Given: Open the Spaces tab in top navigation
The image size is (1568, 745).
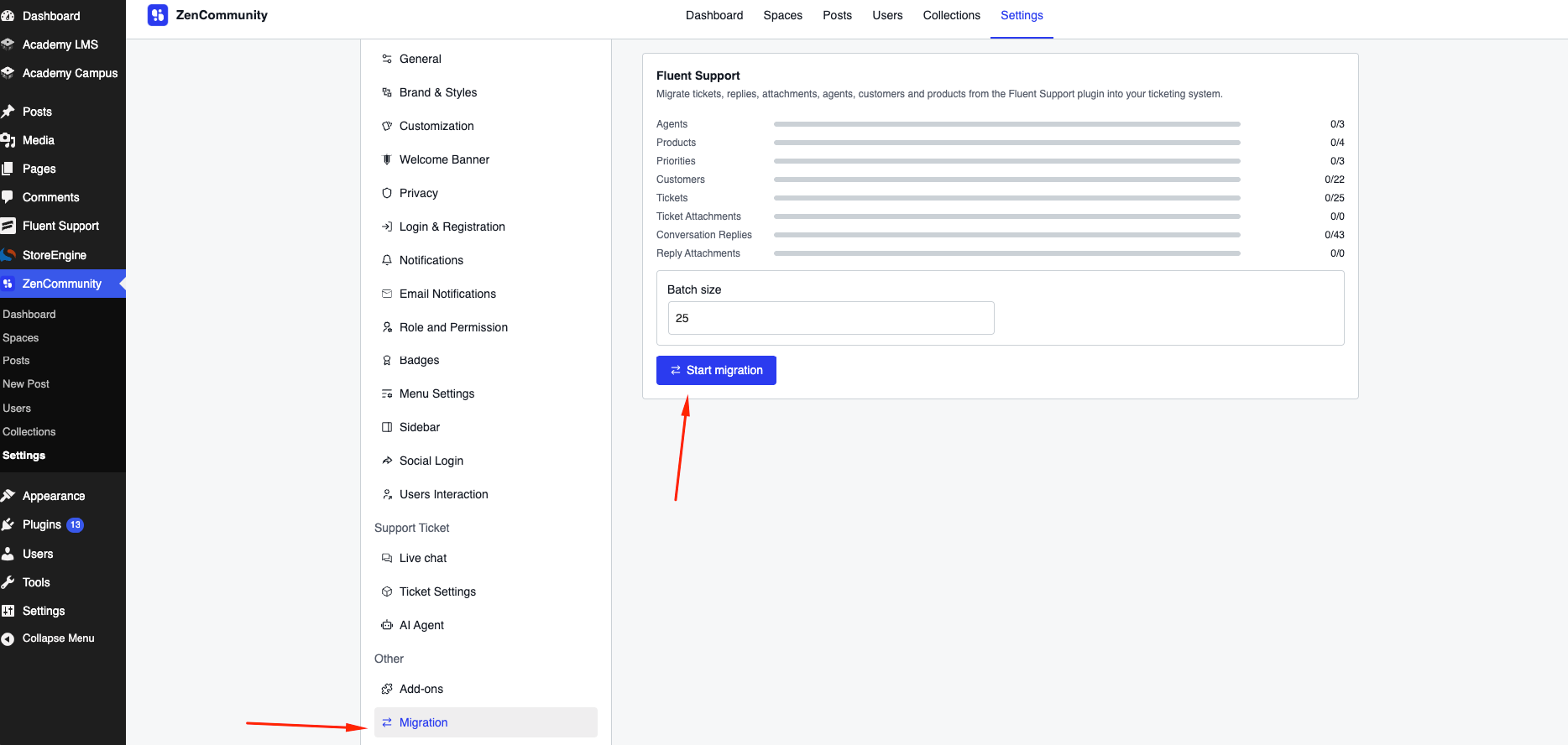Looking at the screenshot, I should click(x=782, y=15).
